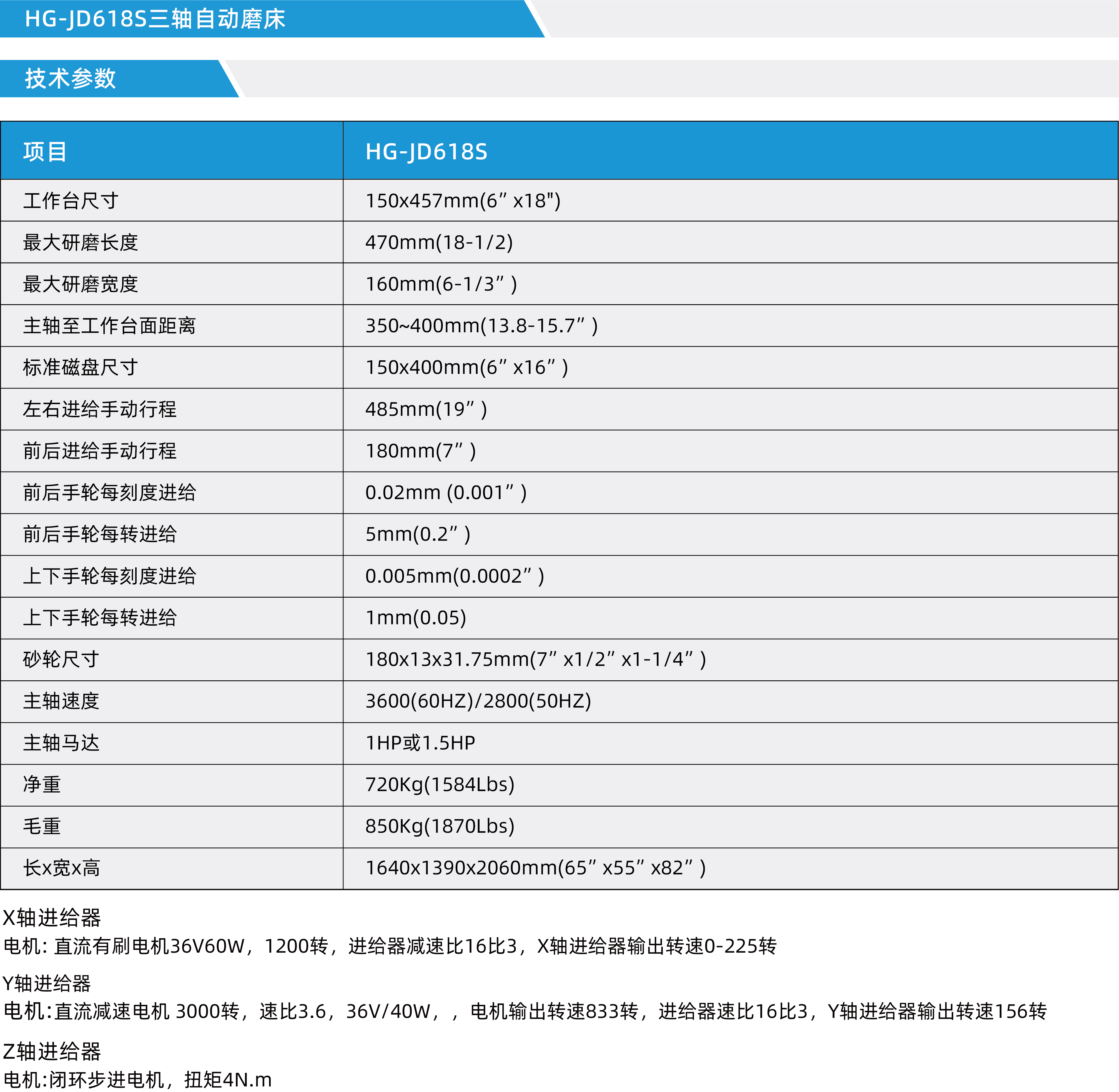Click the HG-JD618S三轴自动磨床 title banner
Viewport: 1119px width, 1092px height.
(x=155, y=19)
